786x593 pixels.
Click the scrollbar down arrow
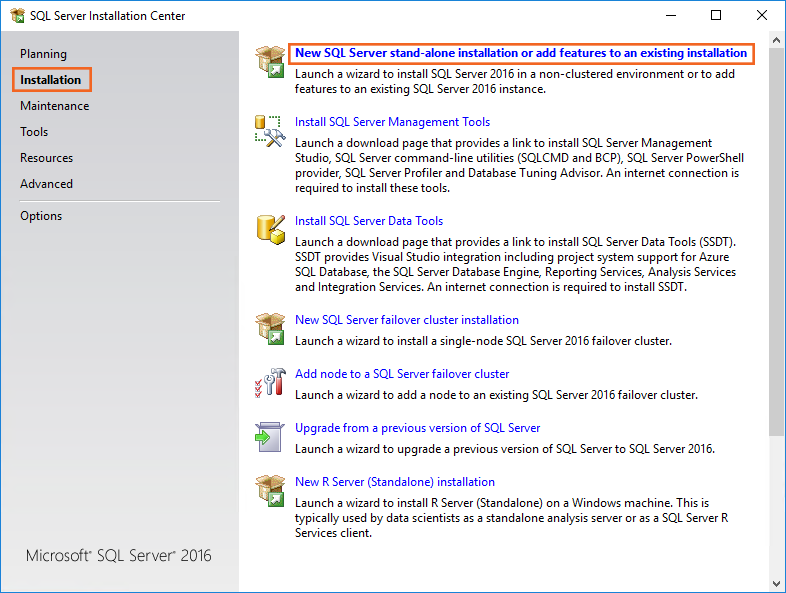click(x=777, y=584)
